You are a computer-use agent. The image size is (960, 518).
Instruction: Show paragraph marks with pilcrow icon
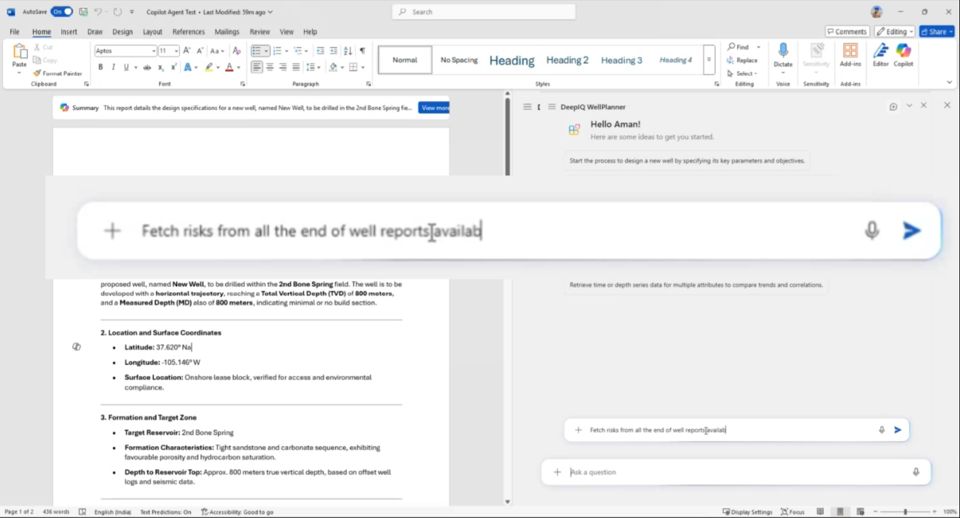(362, 50)
